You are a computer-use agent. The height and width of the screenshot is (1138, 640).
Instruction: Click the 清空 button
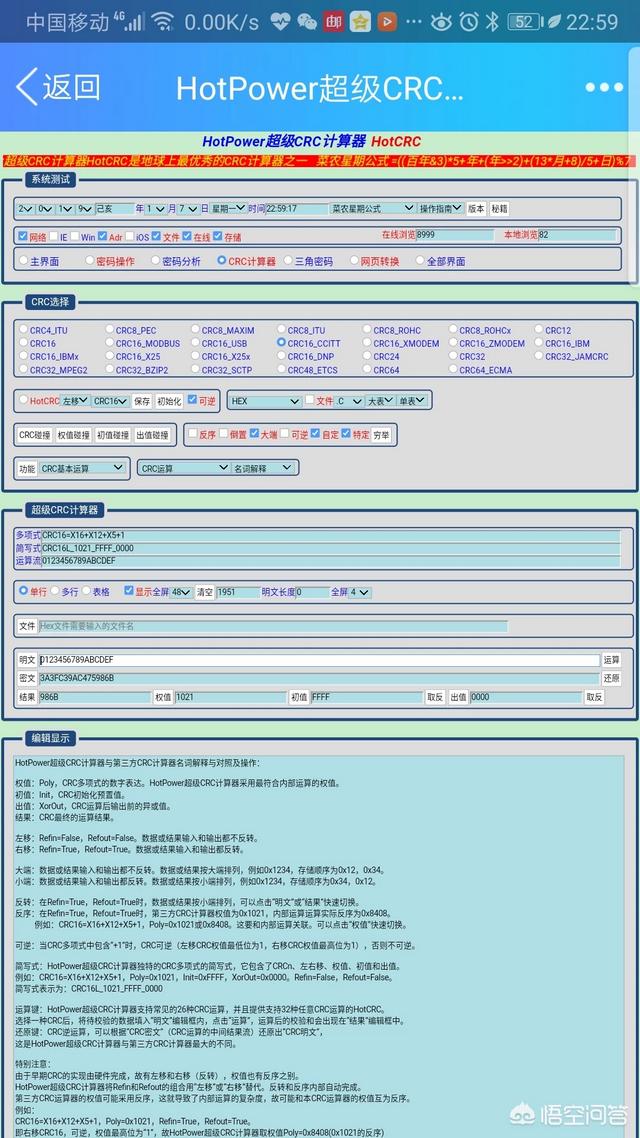click(205, 592)
